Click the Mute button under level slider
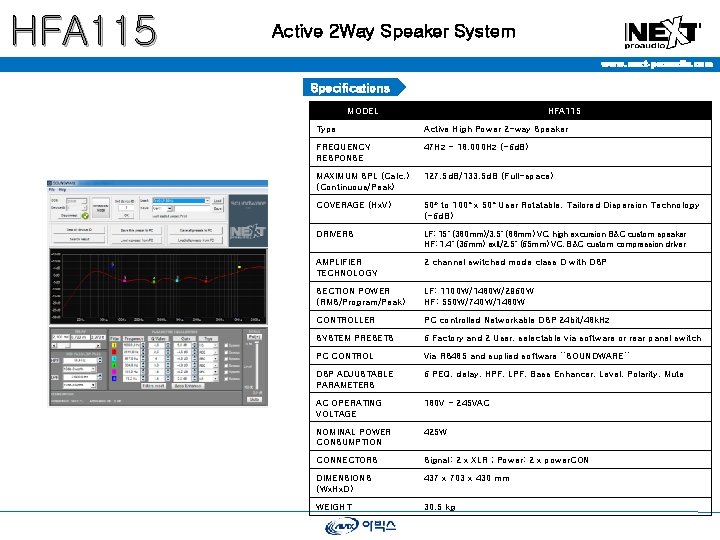Screen dimensions: 720x540 pyautogui.click(x=254, y=399)
